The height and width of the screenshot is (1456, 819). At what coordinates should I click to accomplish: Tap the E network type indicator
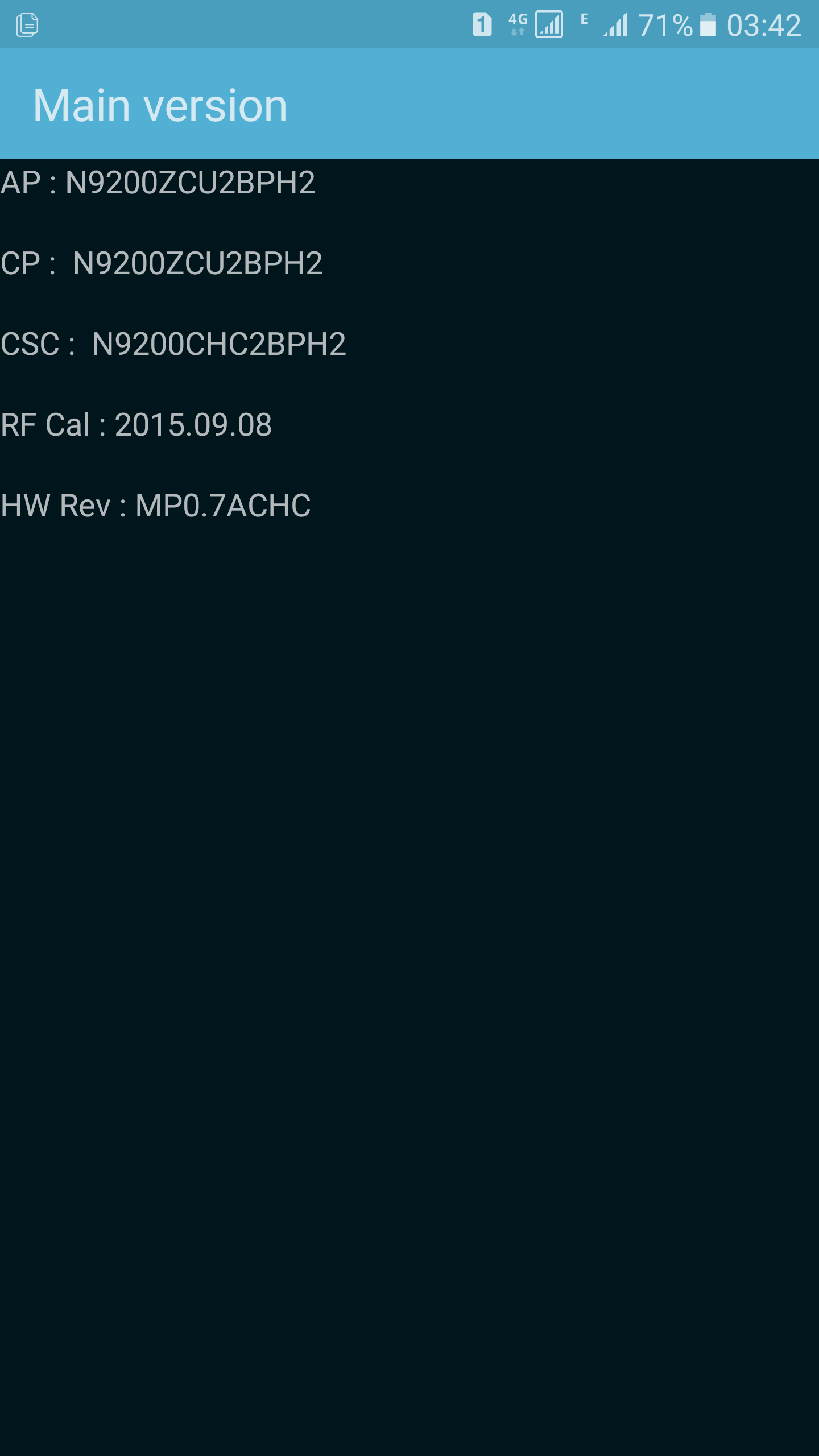584,19
